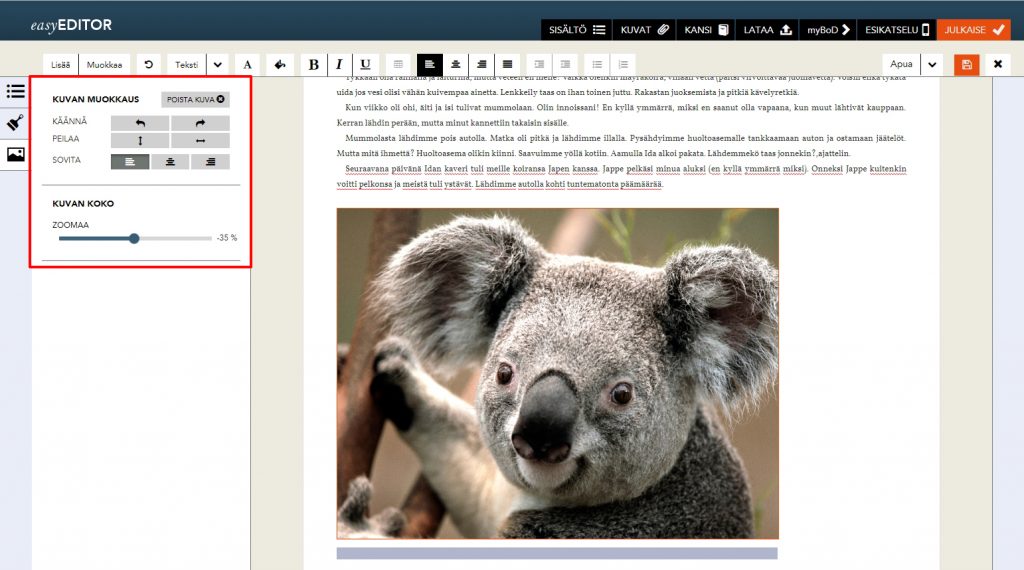Open the font color A tool
The image size is (1024, 570).
tap(247, 65)
